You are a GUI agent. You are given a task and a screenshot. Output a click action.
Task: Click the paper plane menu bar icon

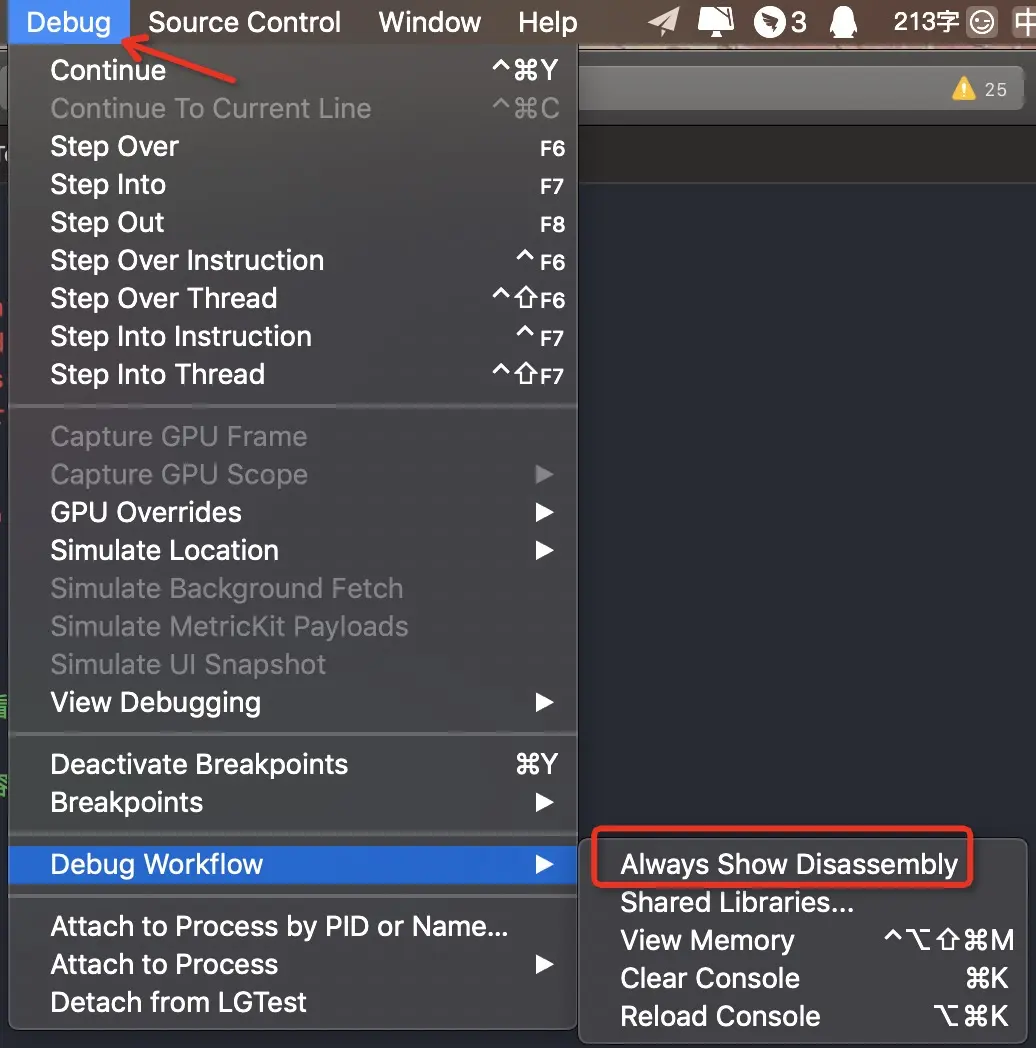[663, 22]
